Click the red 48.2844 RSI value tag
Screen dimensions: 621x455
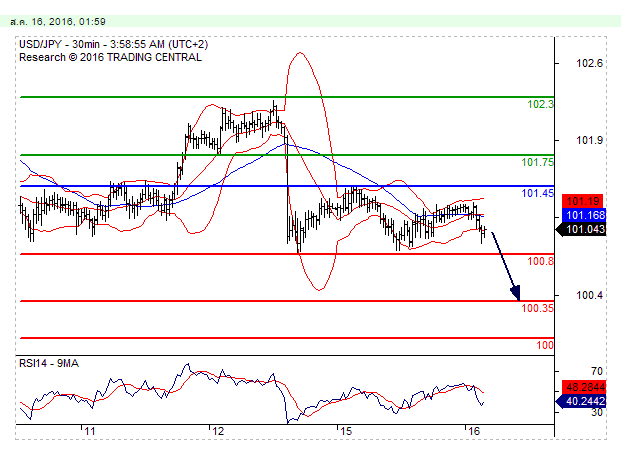coord(584,387)
